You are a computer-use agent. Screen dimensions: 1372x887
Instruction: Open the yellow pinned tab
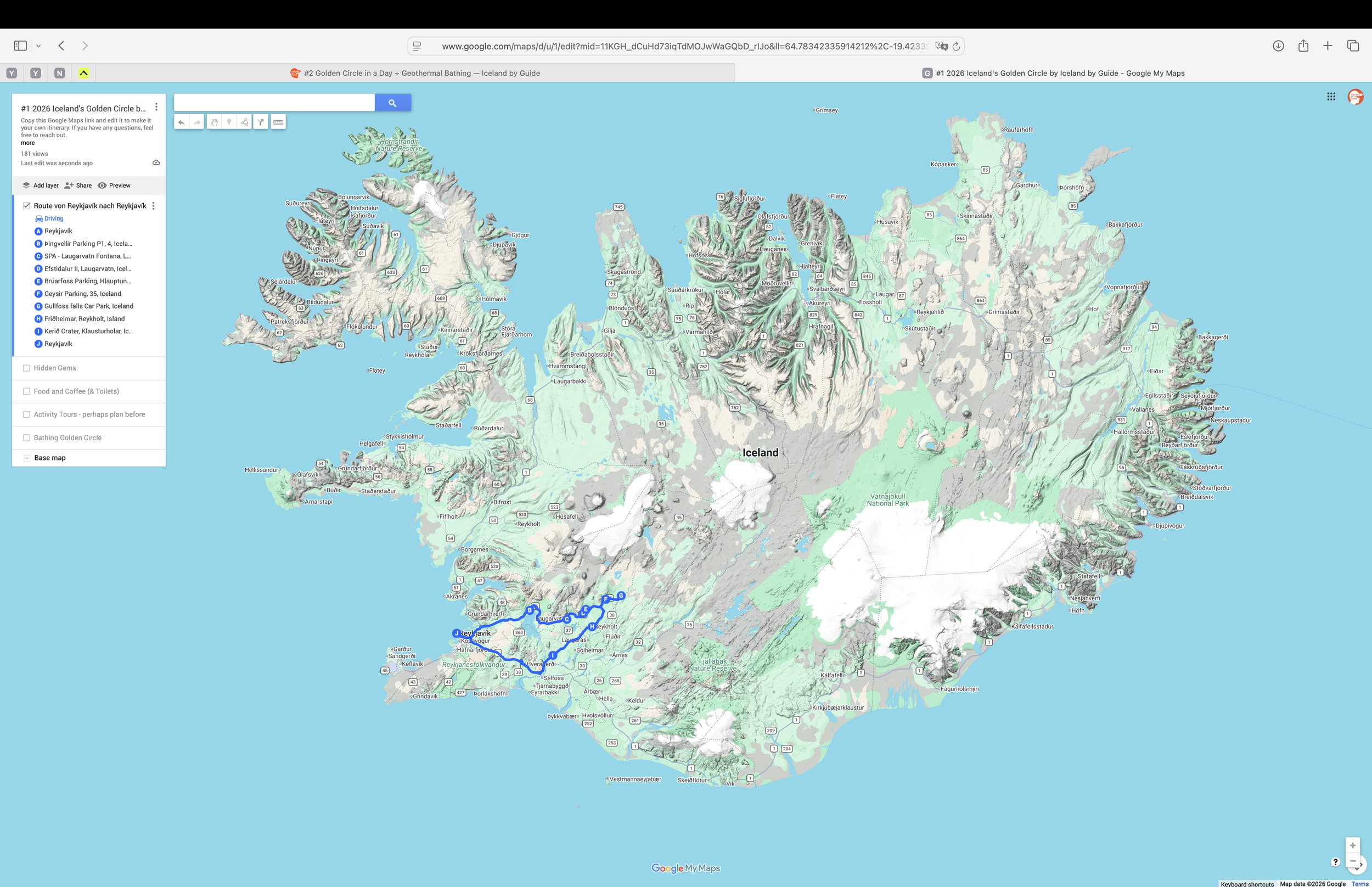click(x=83, y=73)
